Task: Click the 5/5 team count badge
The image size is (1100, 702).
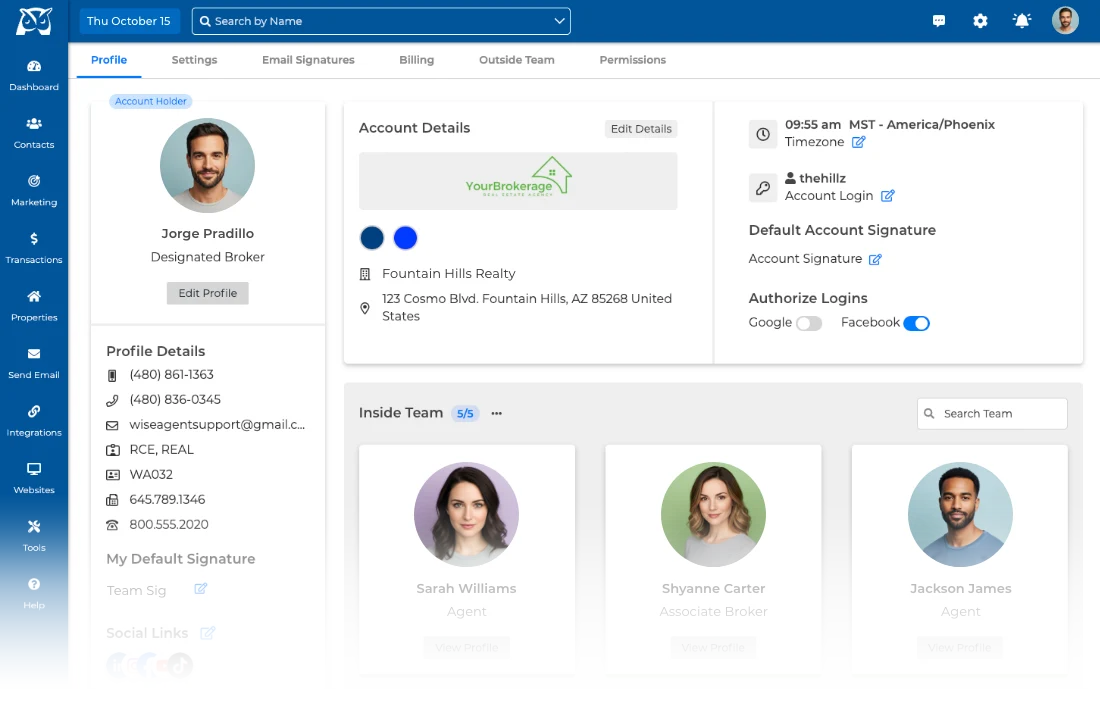Action: pos(465,414)
